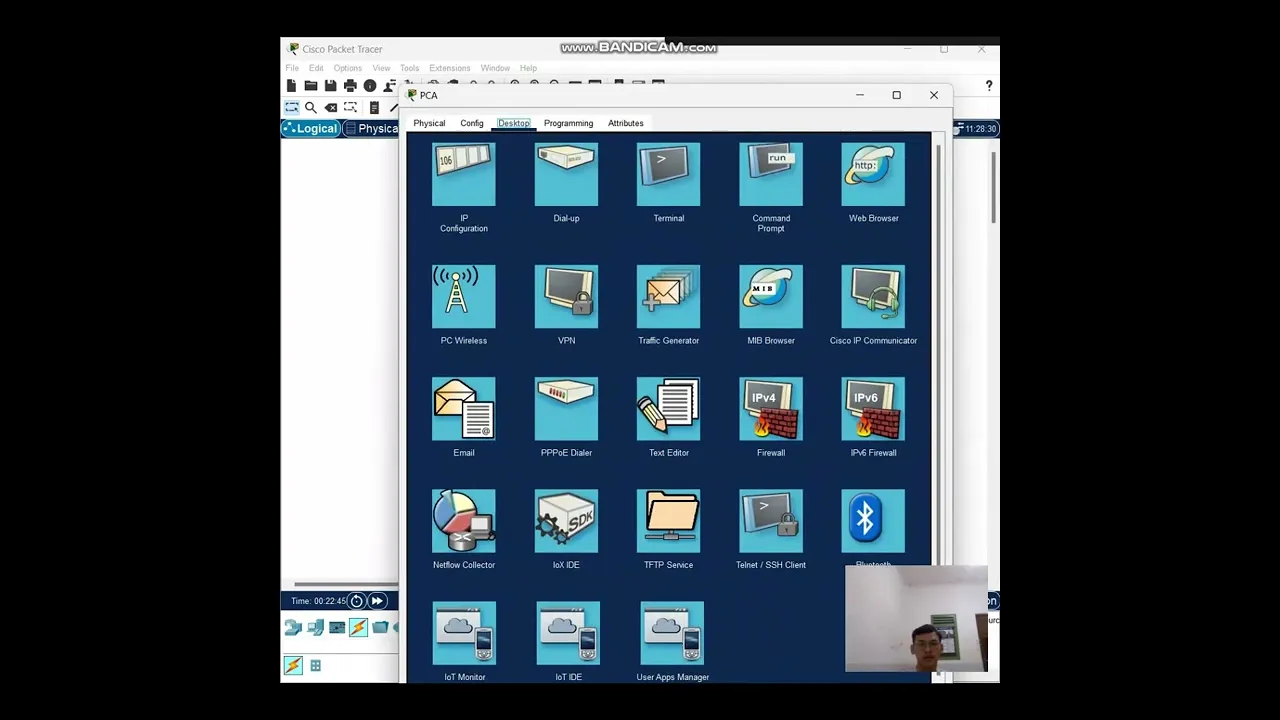1280x720 pixels.
Task: Select the Components category
Action: 337,628
